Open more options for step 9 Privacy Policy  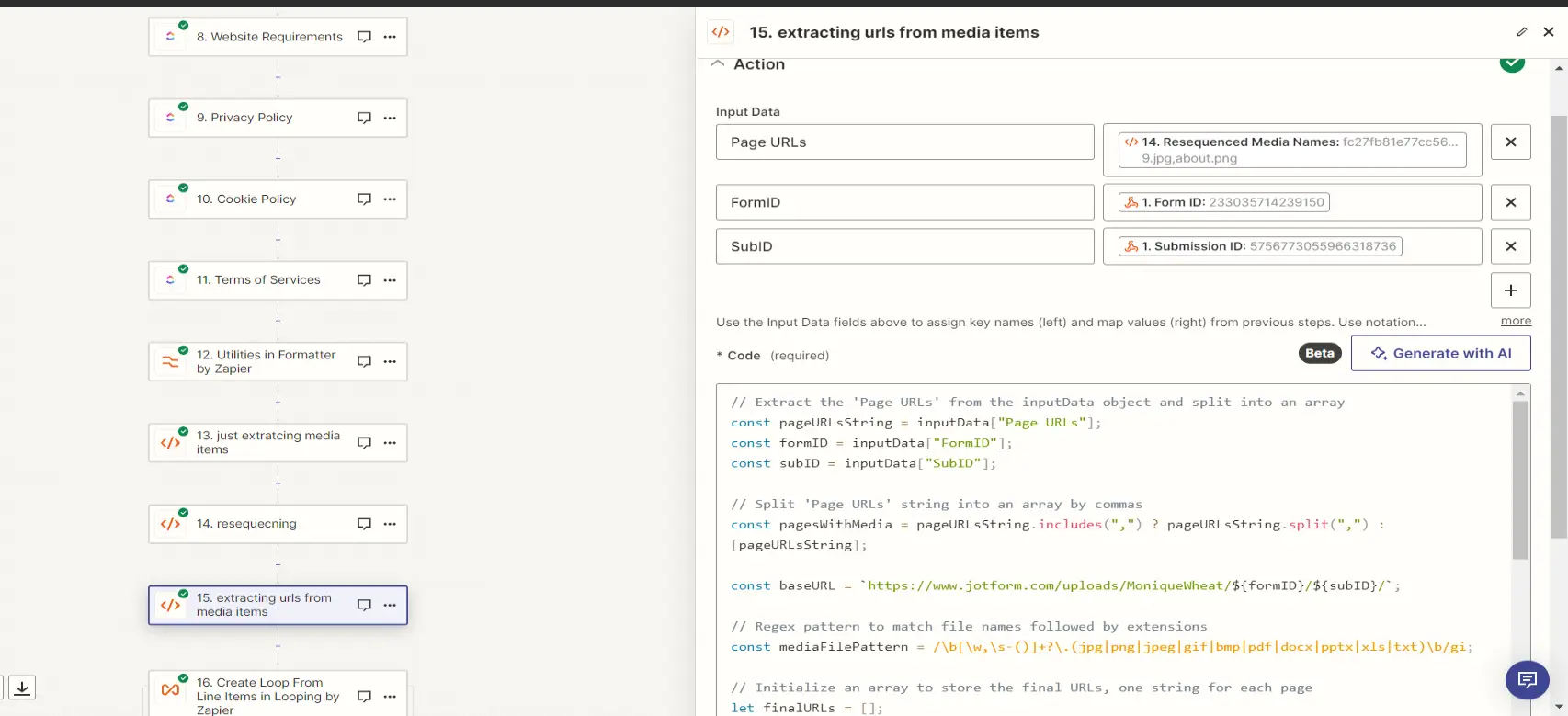click(x=390, y=118)
